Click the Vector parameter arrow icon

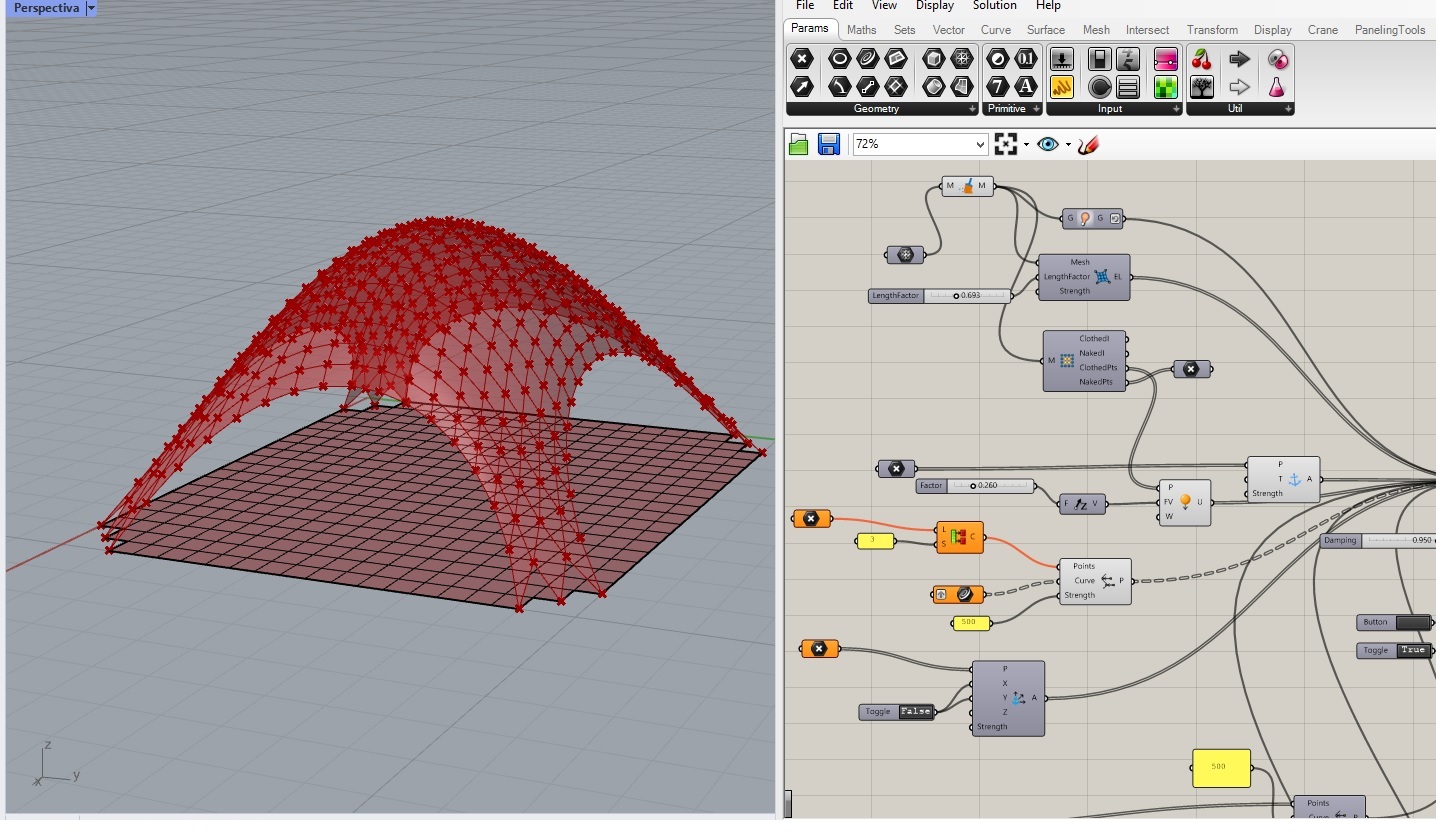pyautogui.click(x=801, y=87)
